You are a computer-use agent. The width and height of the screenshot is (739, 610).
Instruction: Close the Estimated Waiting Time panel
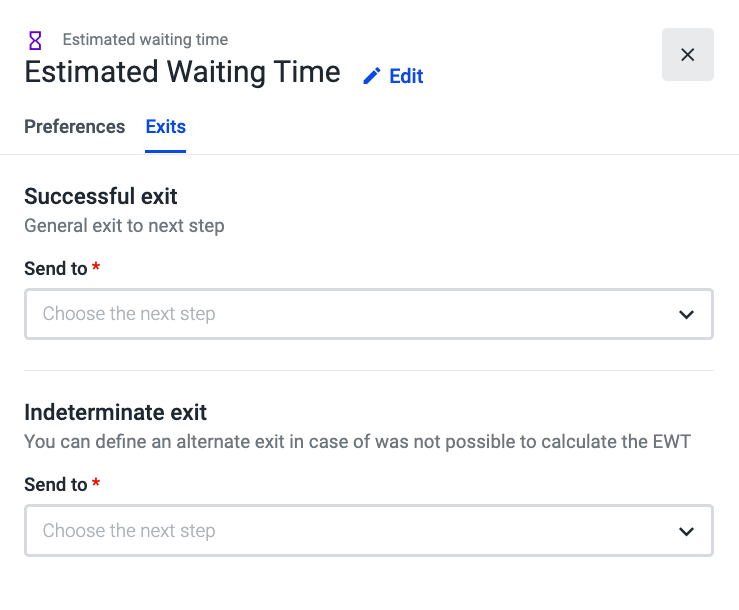point(688,55)
